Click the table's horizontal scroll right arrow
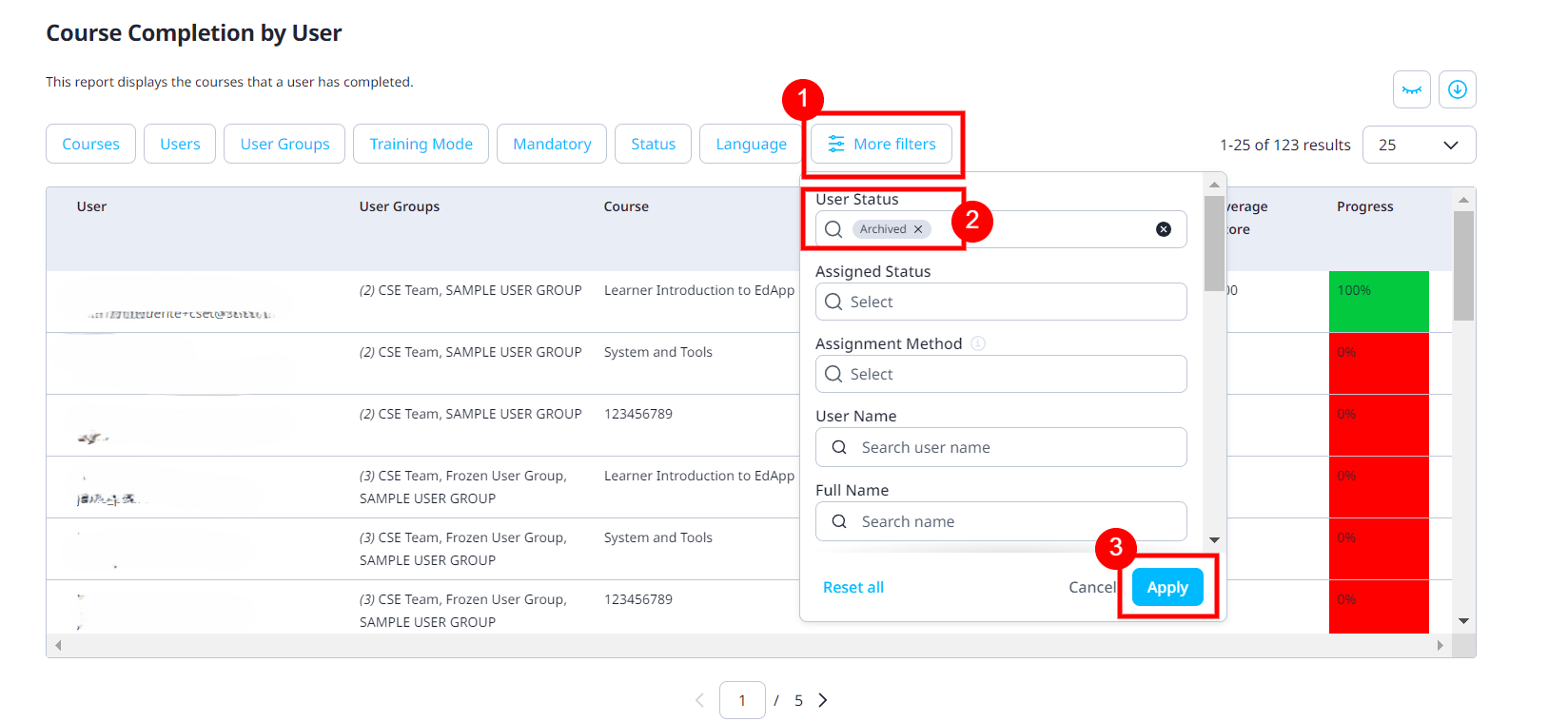Viewport: 1568px width, 722px height. point(1440,645)
